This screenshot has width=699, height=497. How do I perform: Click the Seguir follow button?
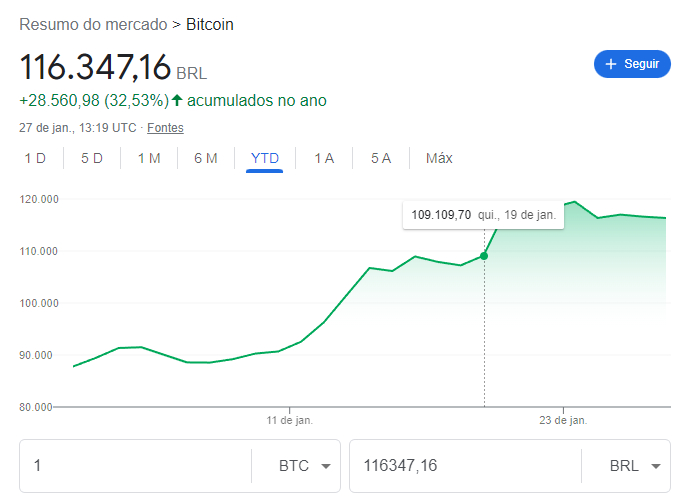point(632,64)
